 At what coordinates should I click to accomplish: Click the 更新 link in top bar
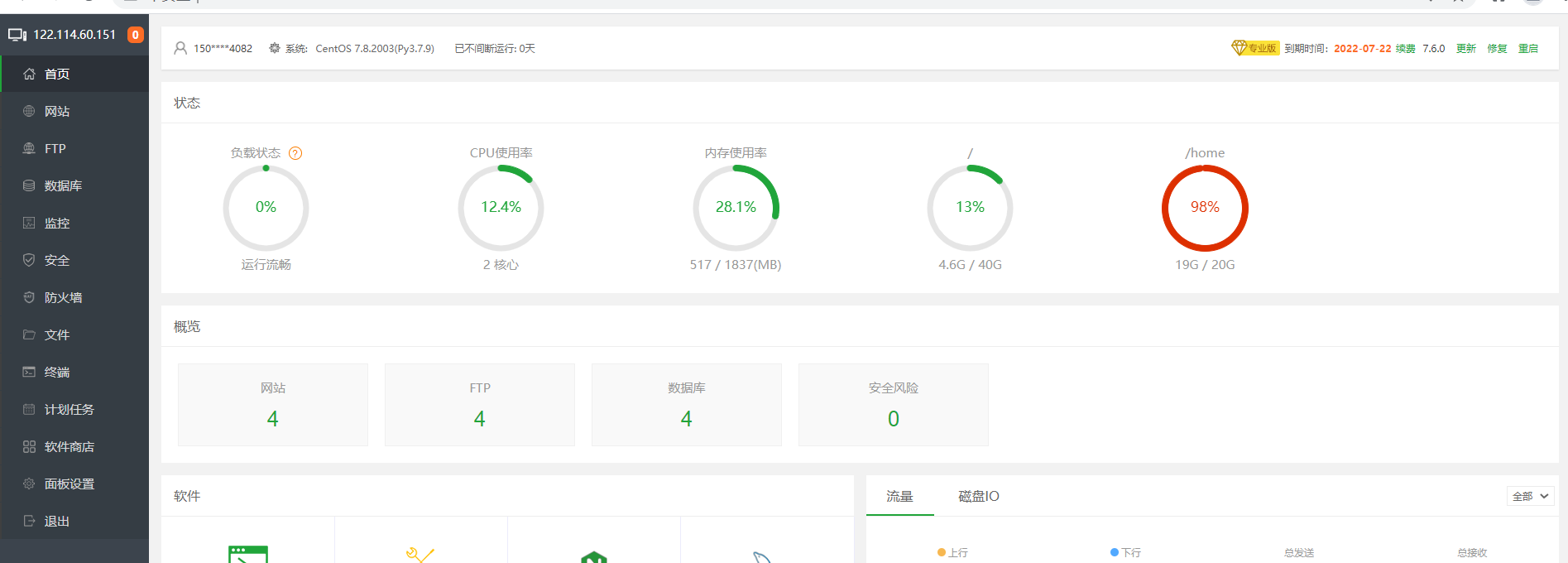coord(1465,49)
